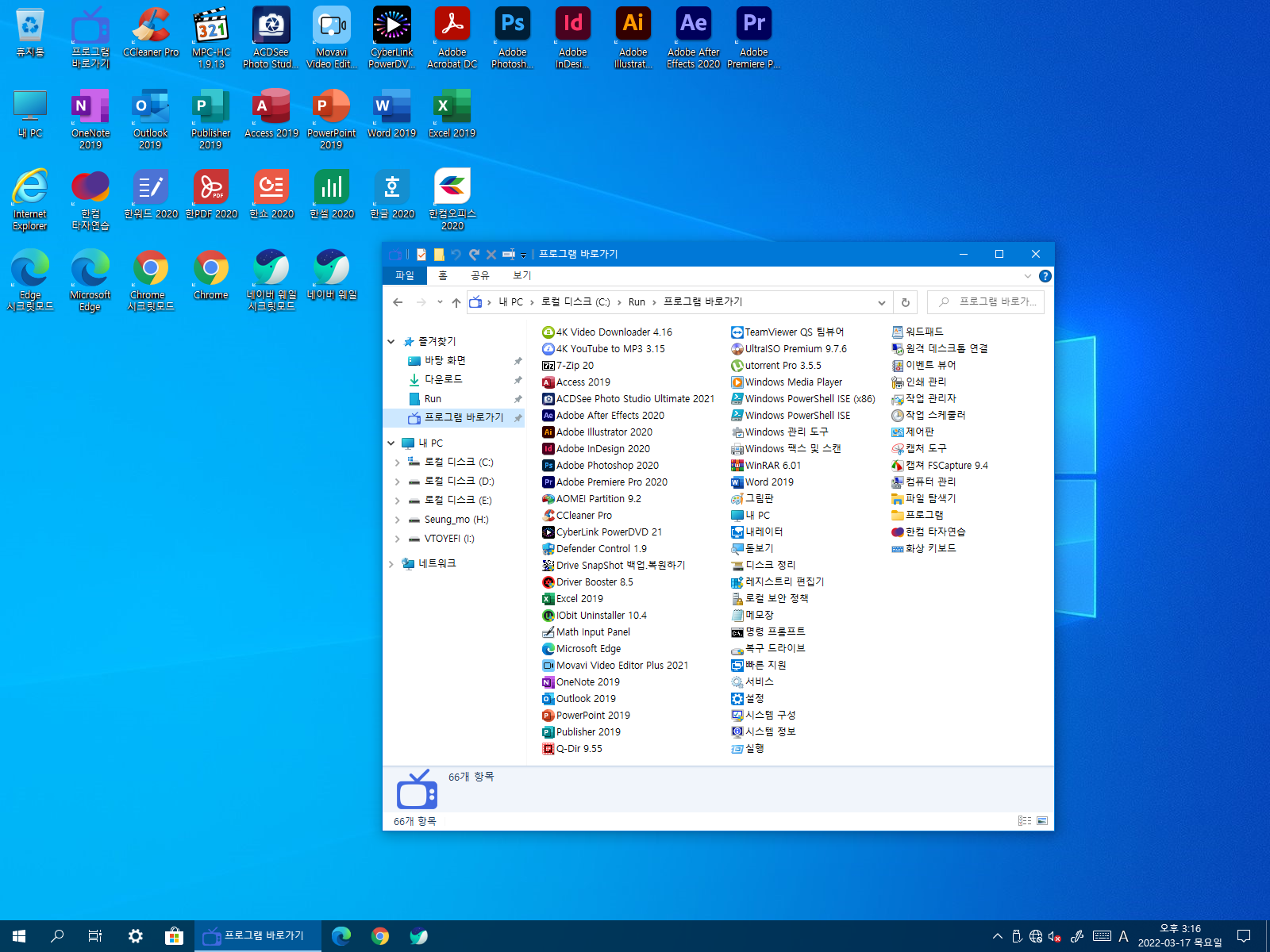Select 바탕 화면 in quick access
The height and width of the screenshot is (952, 1270).
pyautogui.click(x=444, y=361)
